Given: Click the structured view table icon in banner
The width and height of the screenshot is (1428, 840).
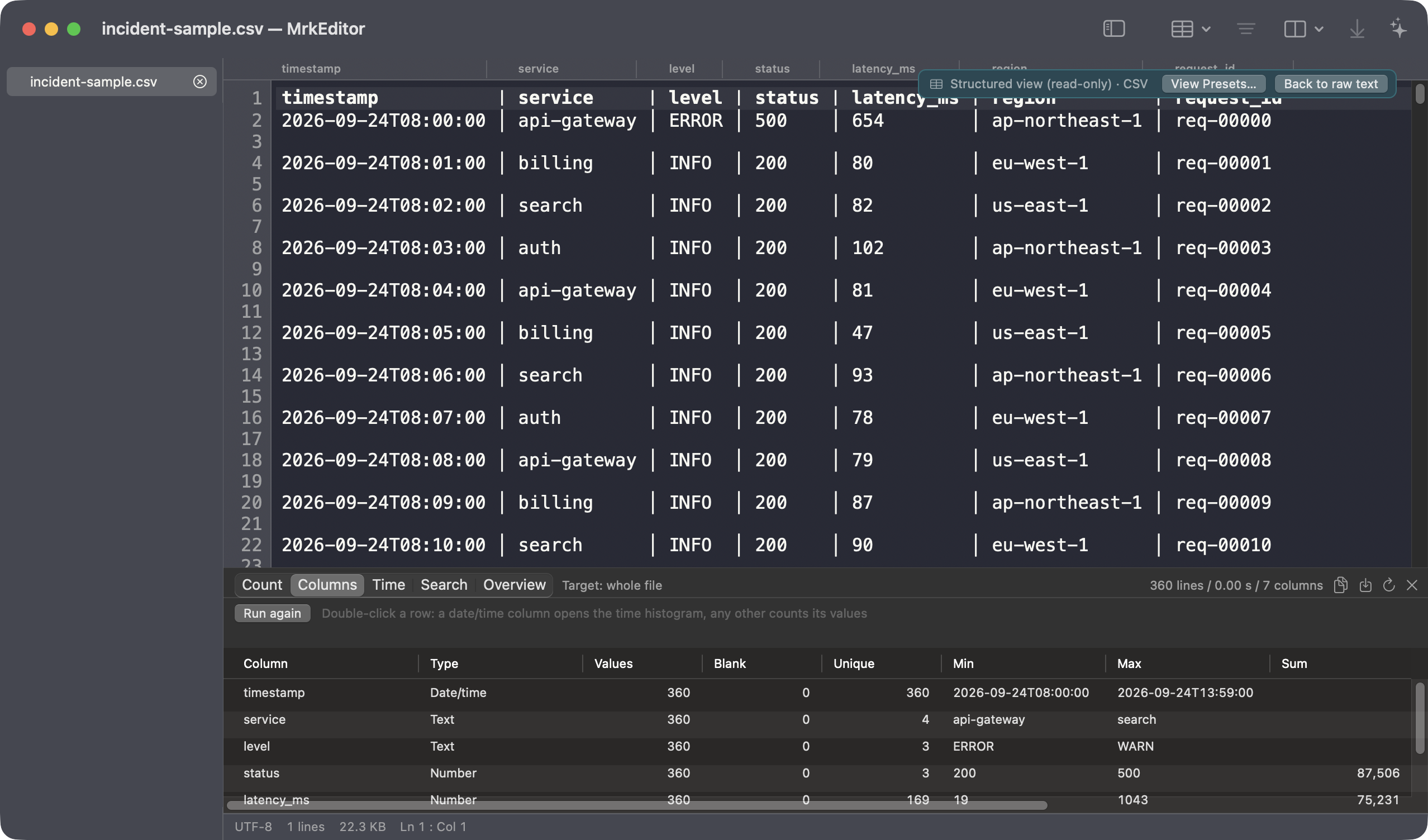Looking at the screenshot, I should click(936, 84).
